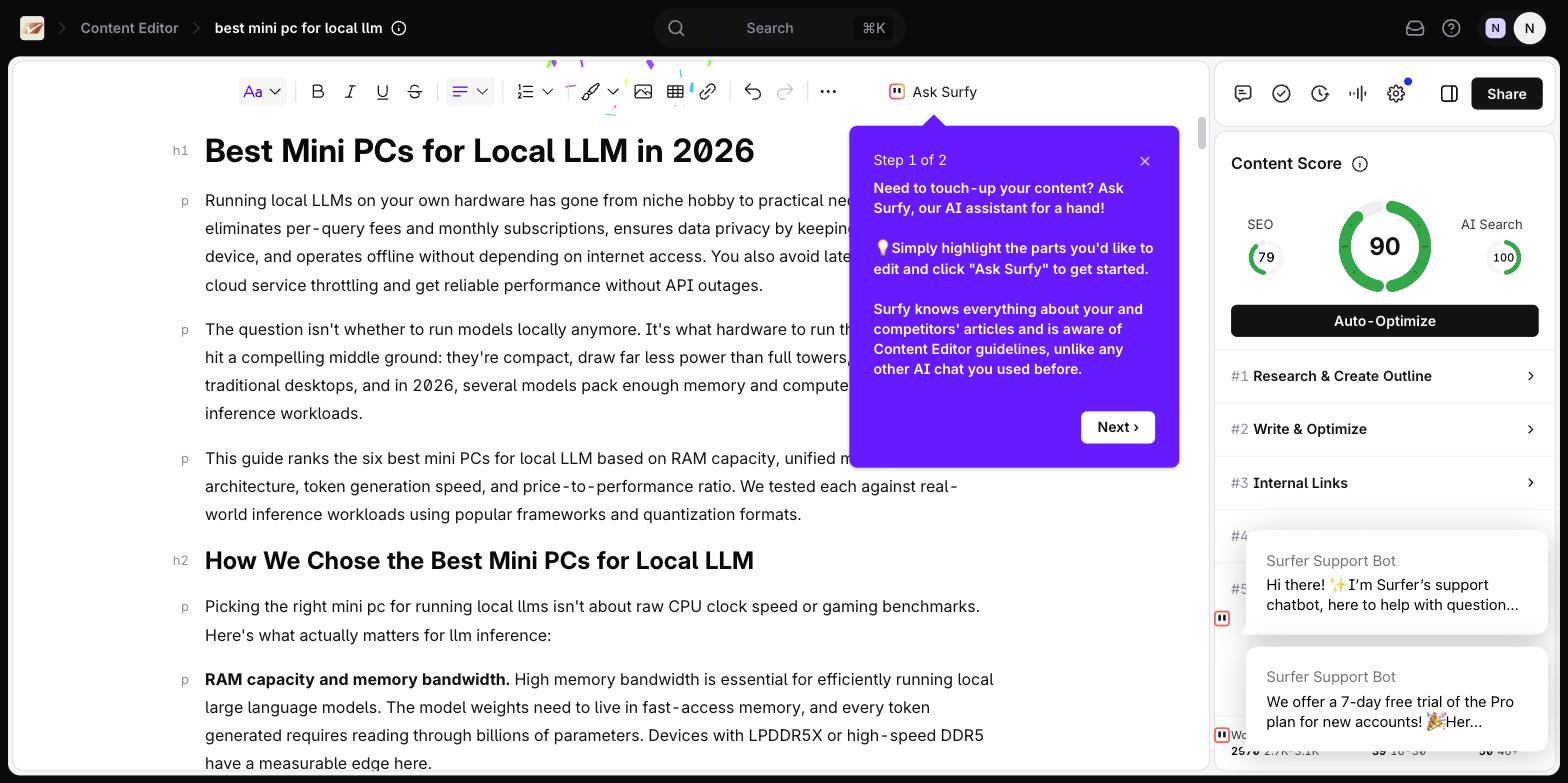Open the text style Aa dropdown
The image size is (1568, 783).
(263, 91)
